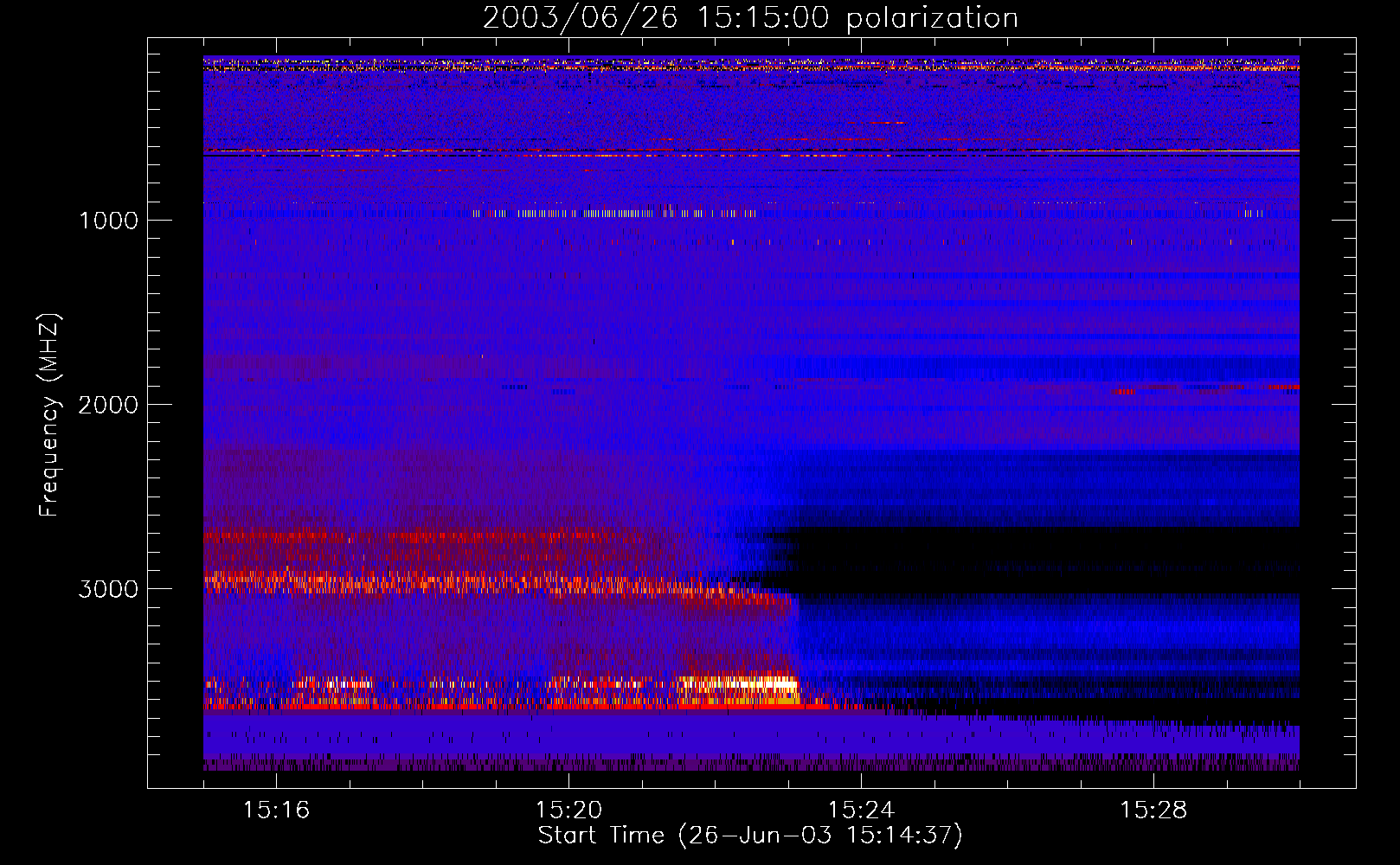1400x865 pixels.
Task: Click the plot title "2003/06/26 15:15:00 polarization"
Action: pos(750,17)
